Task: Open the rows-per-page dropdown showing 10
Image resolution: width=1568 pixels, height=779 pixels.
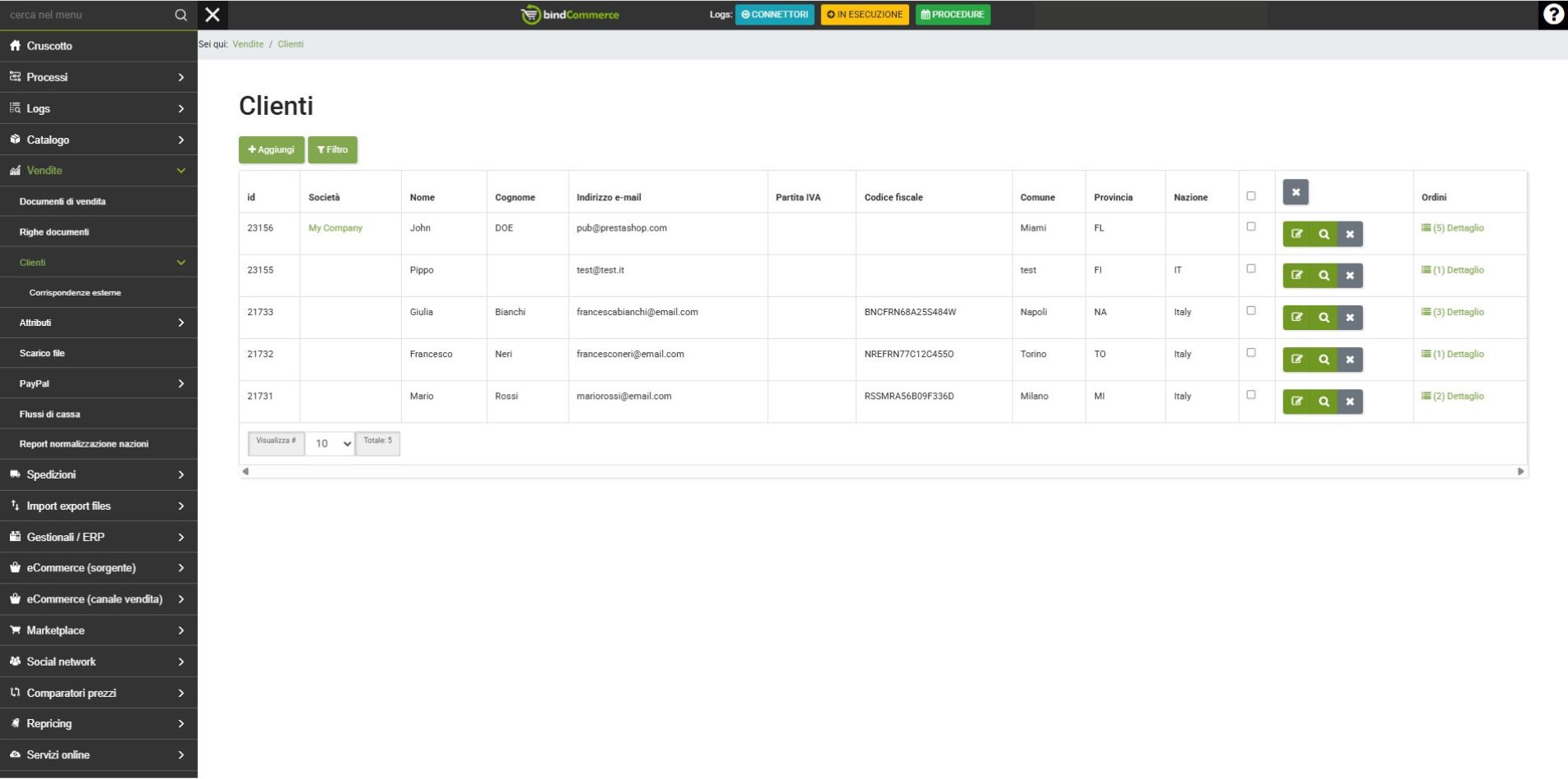Action: tap(331, 443)
